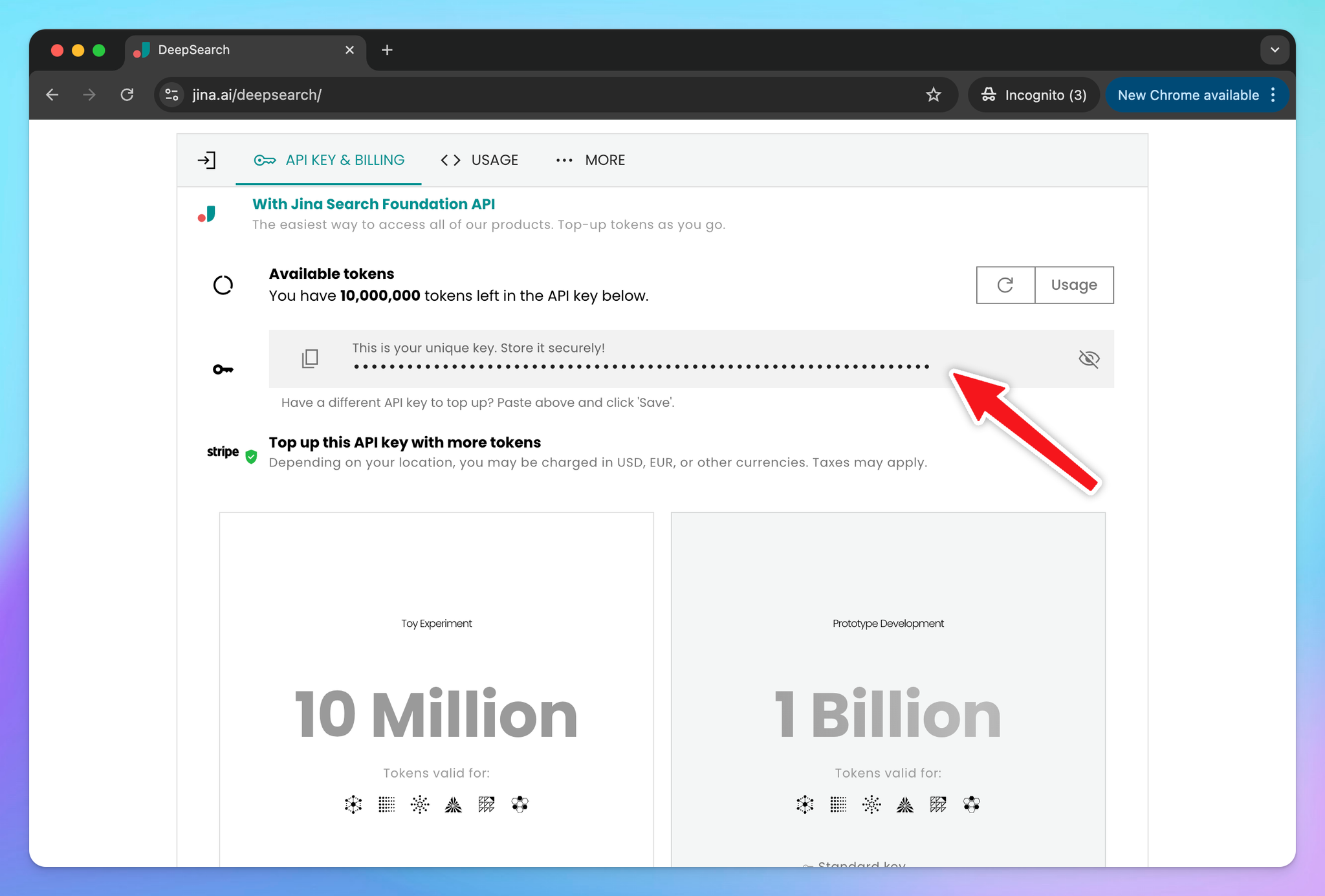Bookmark this page with the star icon
1325x896 pixels.
[x=933, y=95]
